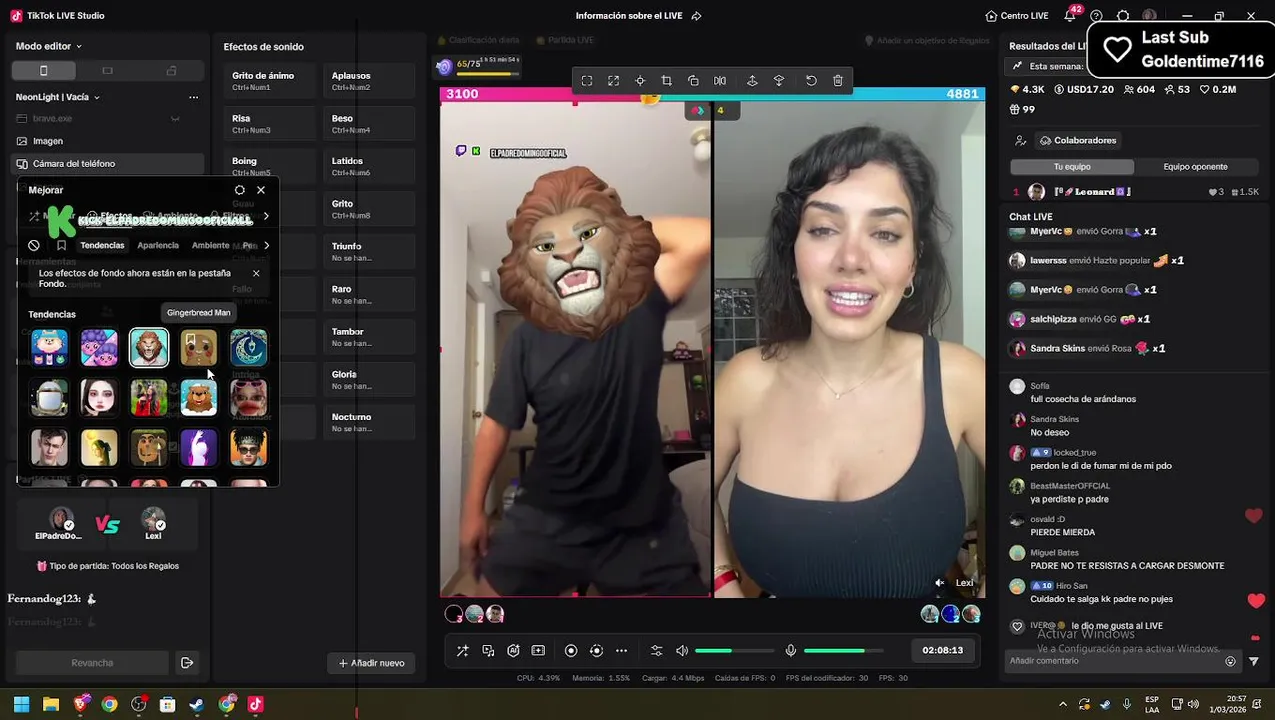
Task: Switch to the Tendencias tab
Action: pos(102,245)
